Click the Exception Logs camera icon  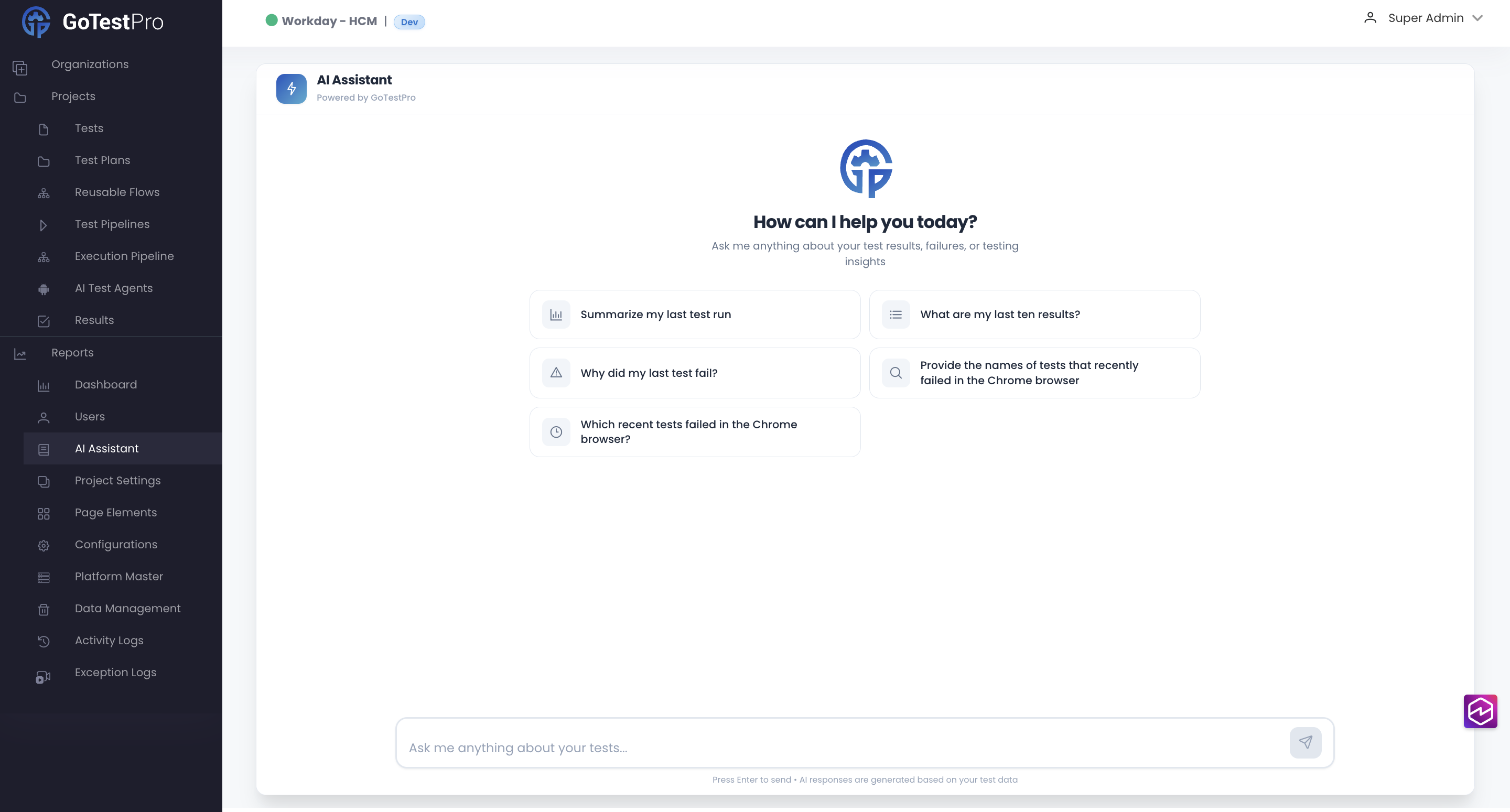coord(44,677)
